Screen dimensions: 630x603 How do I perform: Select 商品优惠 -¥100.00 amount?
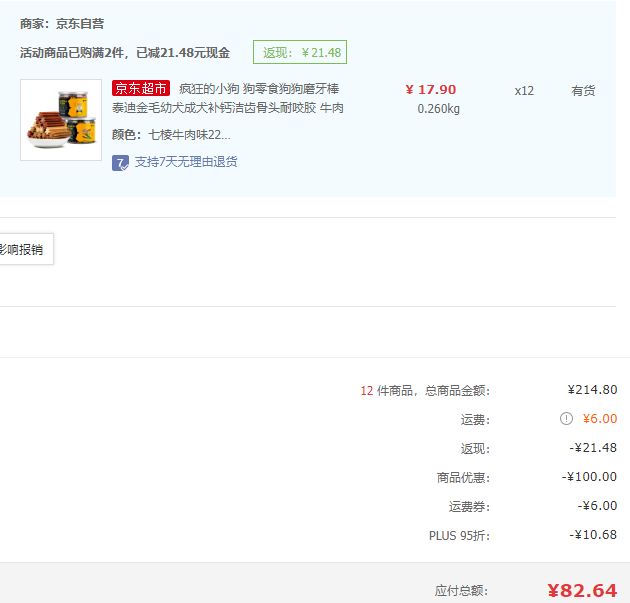[x=589, y=477]
